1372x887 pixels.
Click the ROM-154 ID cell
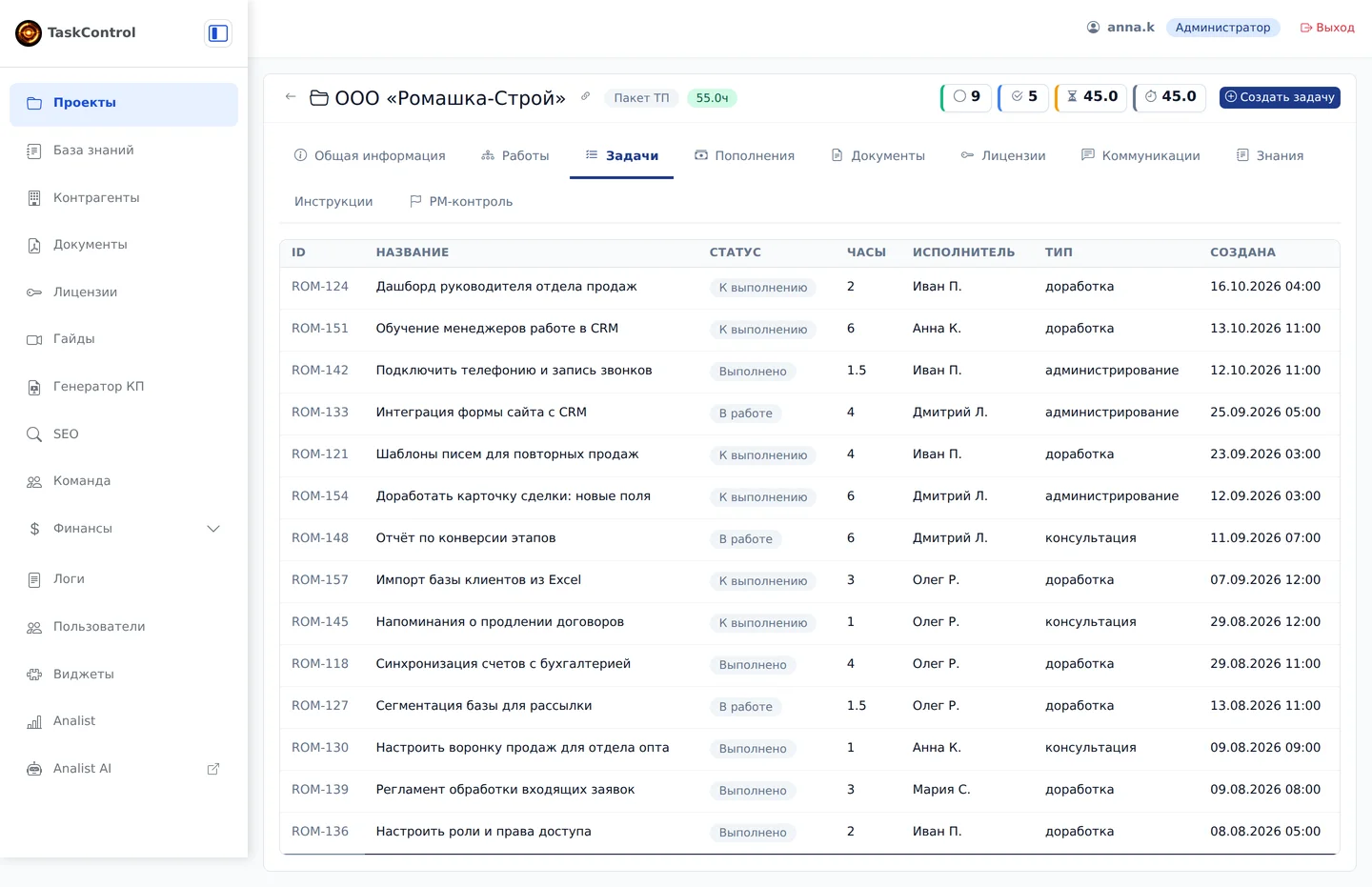320,496
